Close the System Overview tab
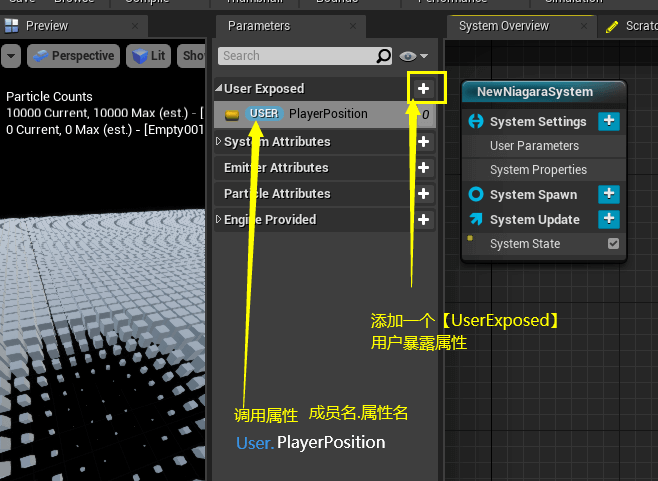 tap(584, 26)
